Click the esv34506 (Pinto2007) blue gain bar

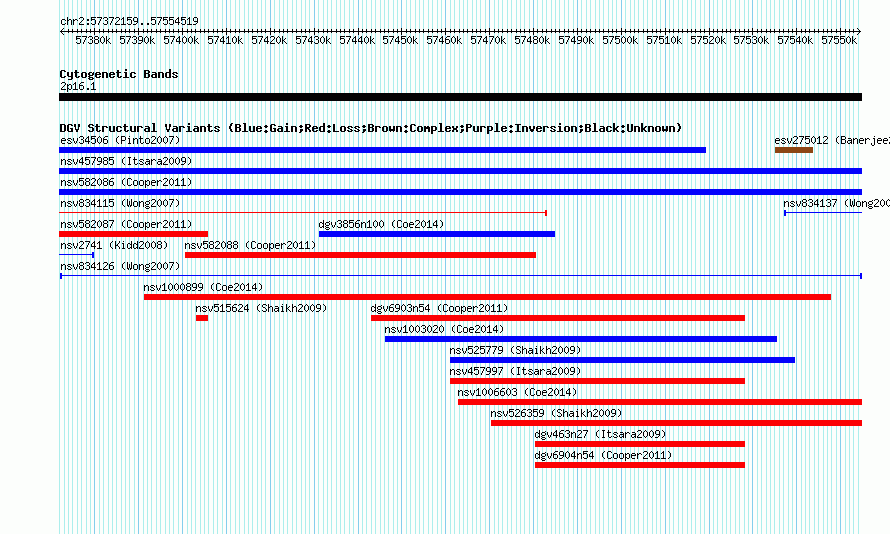coord(383,150)
